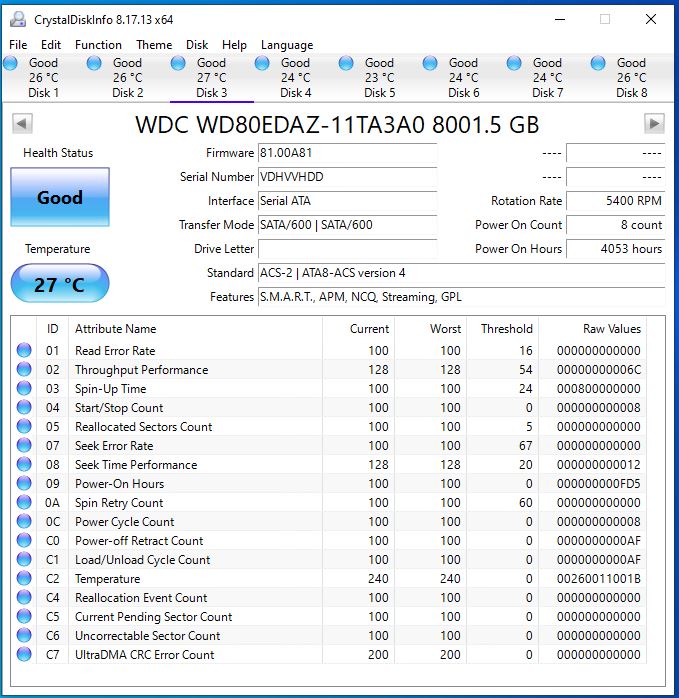This screenshot has height=698, width=679.
Task: Click the Features field
Action: pyautogui.click(x=462, y=297)
